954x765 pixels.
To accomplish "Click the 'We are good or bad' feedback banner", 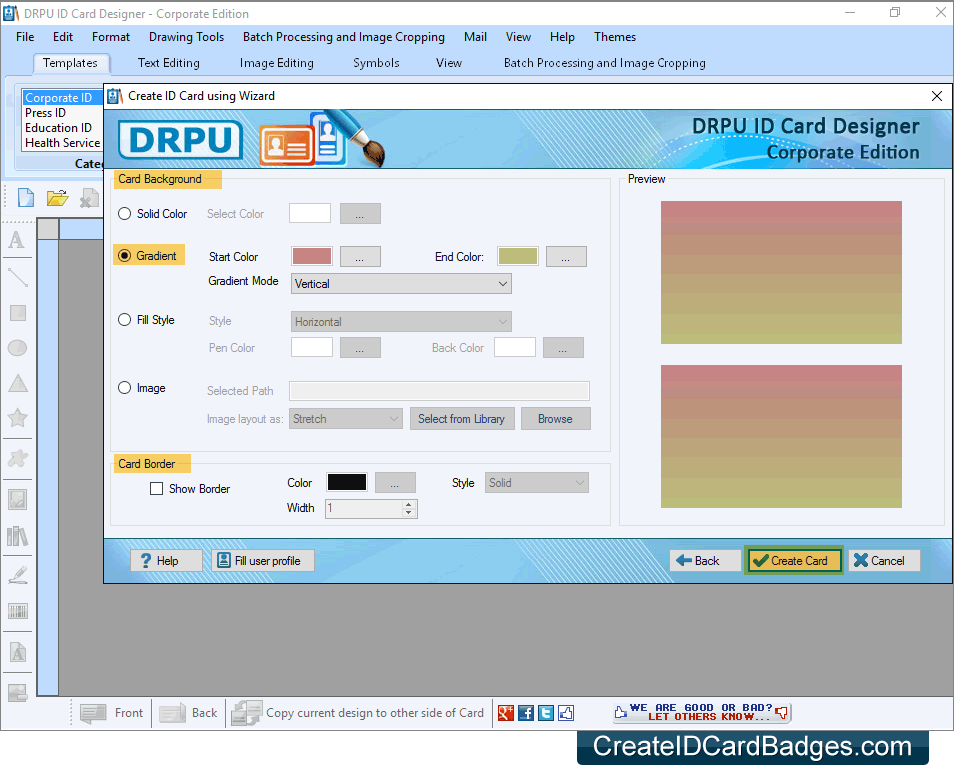I will pos(702,712).
